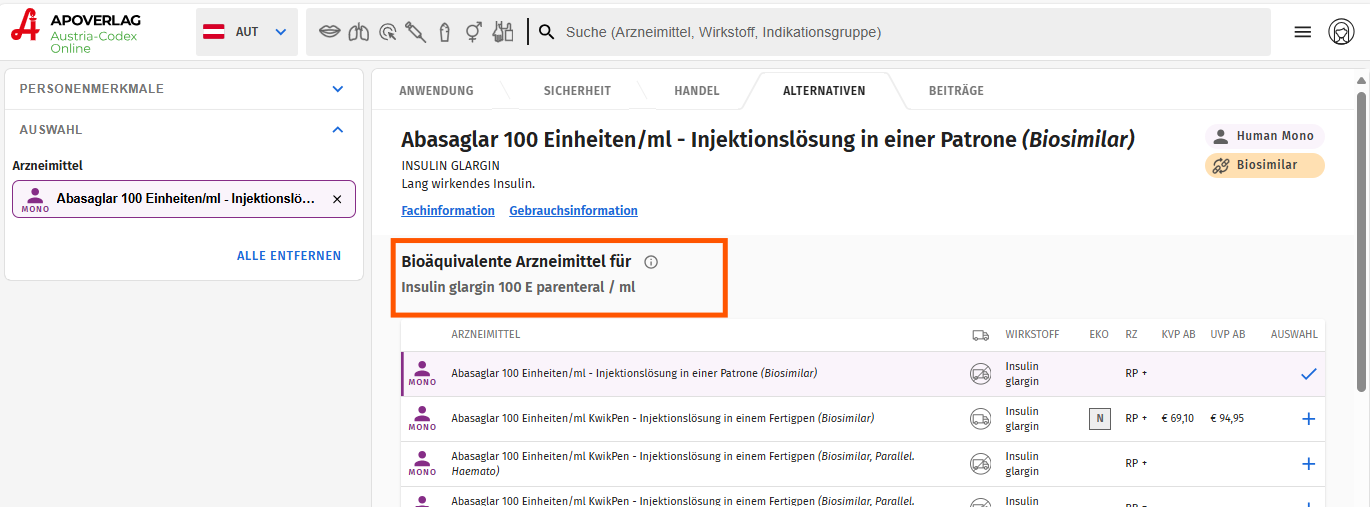Click the EKO N box in KwikPen row

click(1100, 419)
